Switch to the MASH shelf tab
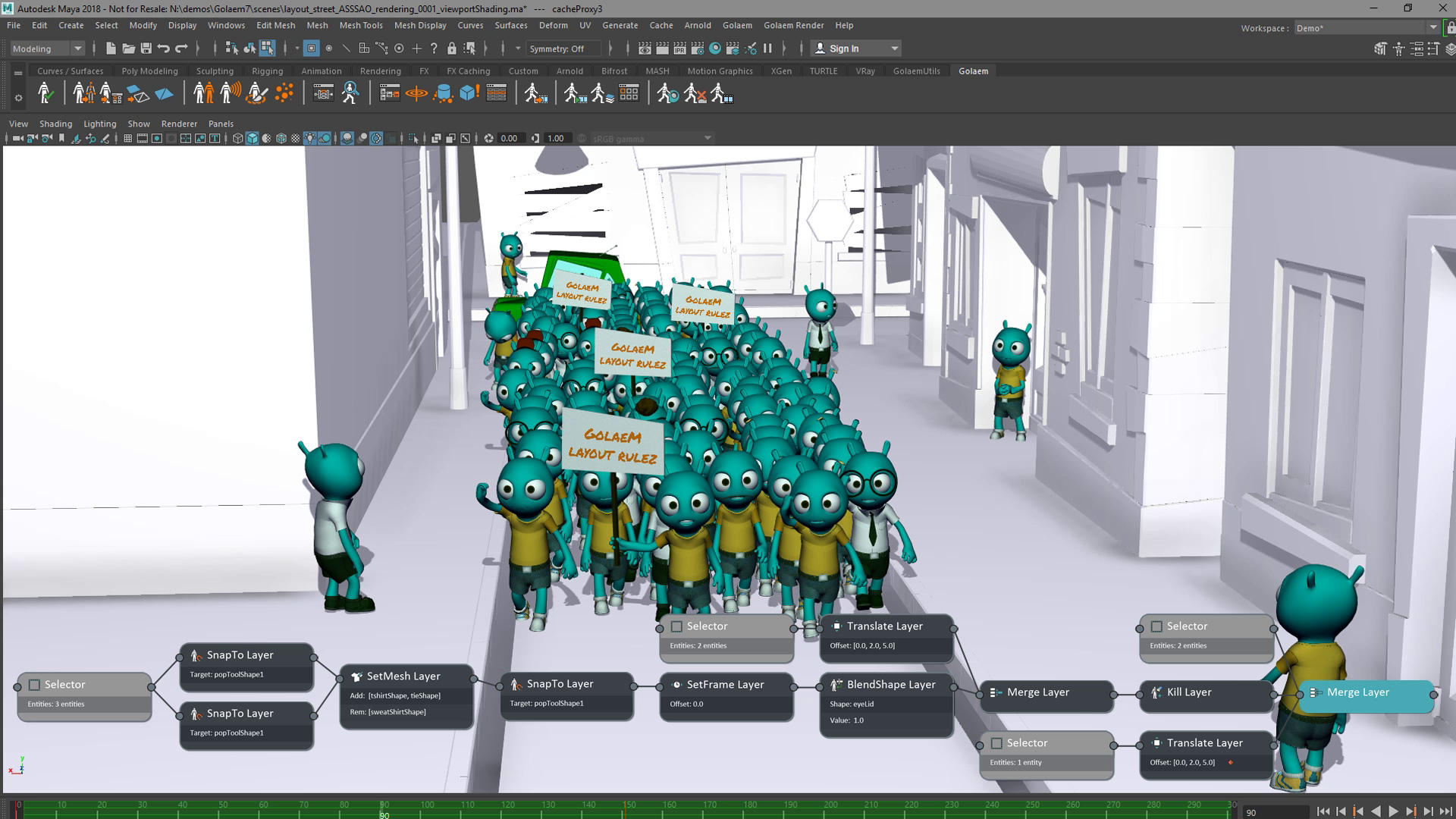This screenshot has width=1456, height=819. click(657, 71)
